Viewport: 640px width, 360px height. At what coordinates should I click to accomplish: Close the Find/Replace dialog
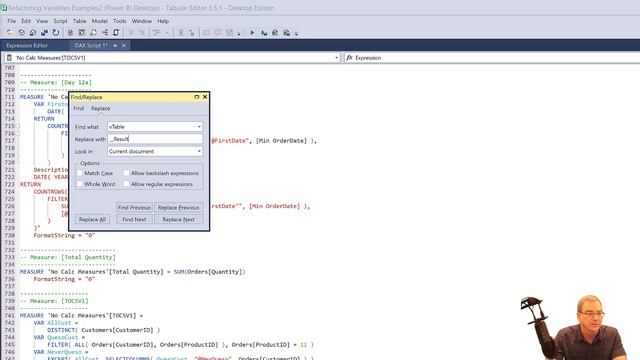(205, 97)
